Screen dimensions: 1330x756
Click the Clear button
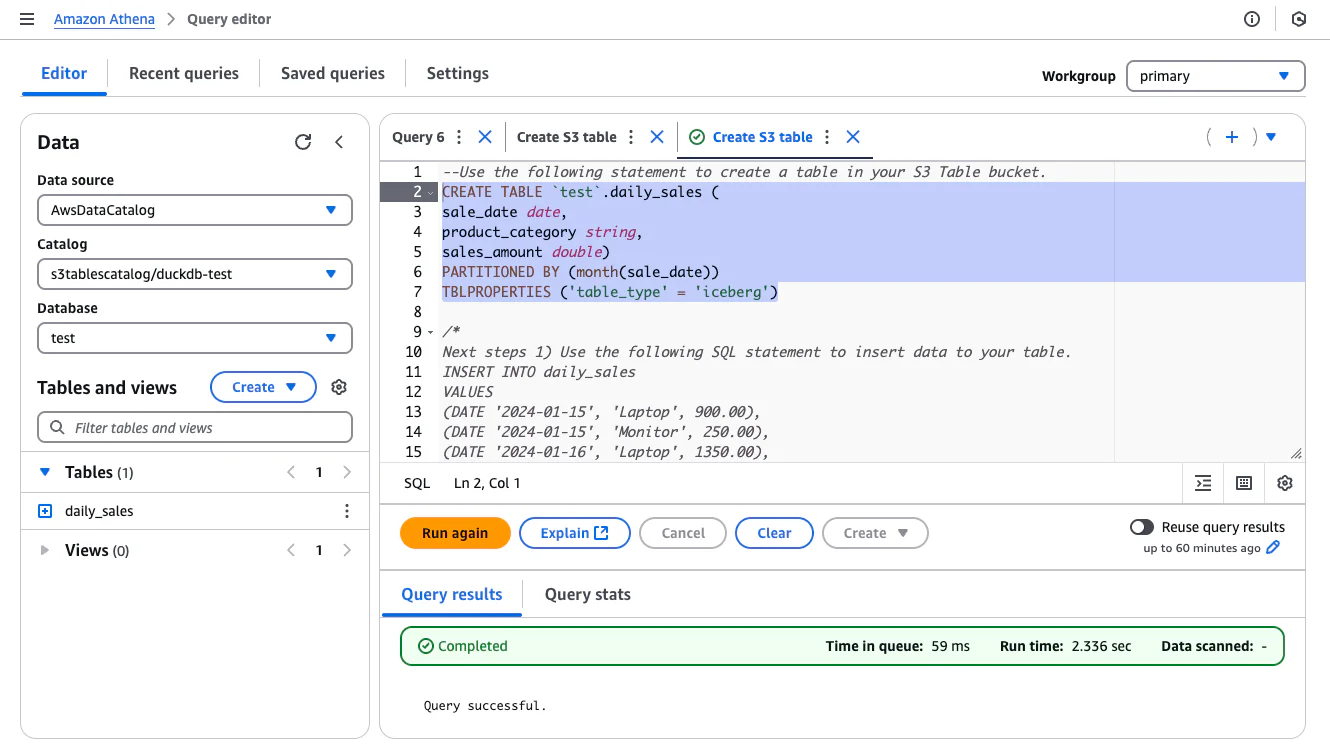(x=774, y=533)
